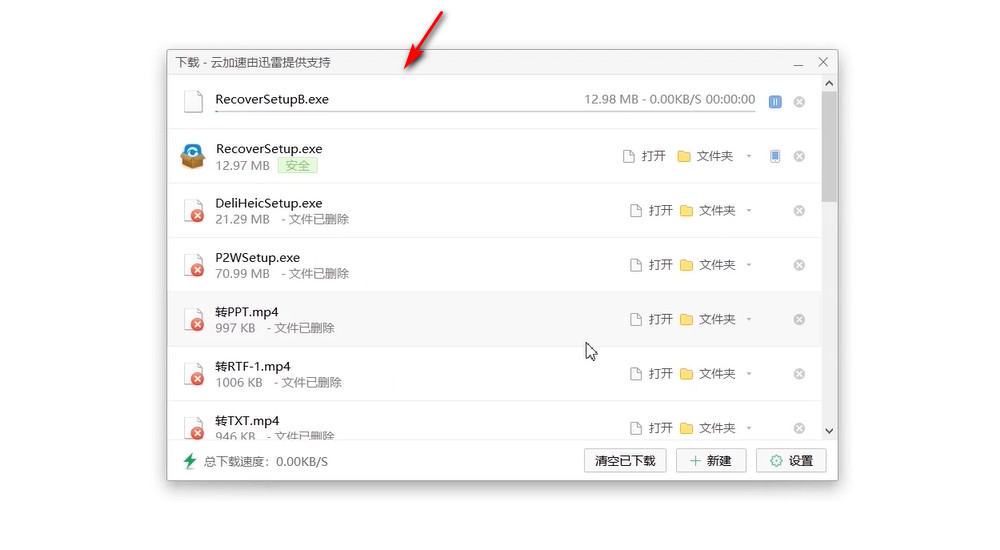This screenshot has width=1000, height=550.
Task: Select the 转PPT.mp4 file name
Action: 247,312
